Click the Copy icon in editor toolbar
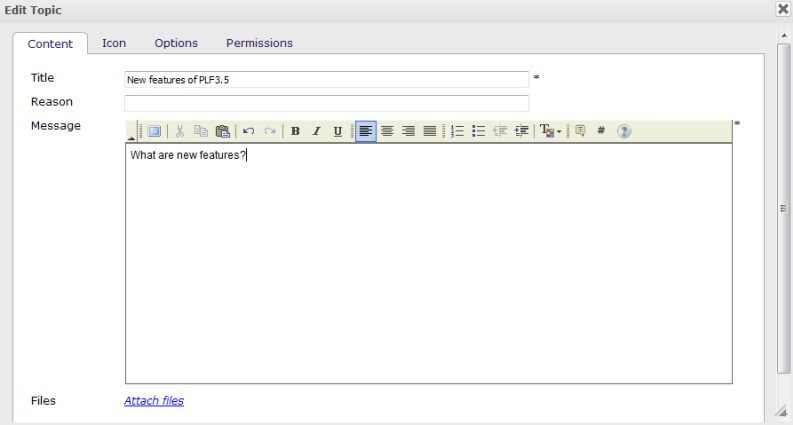The width and height of the screenshot is (793, 425). point(201,131)
